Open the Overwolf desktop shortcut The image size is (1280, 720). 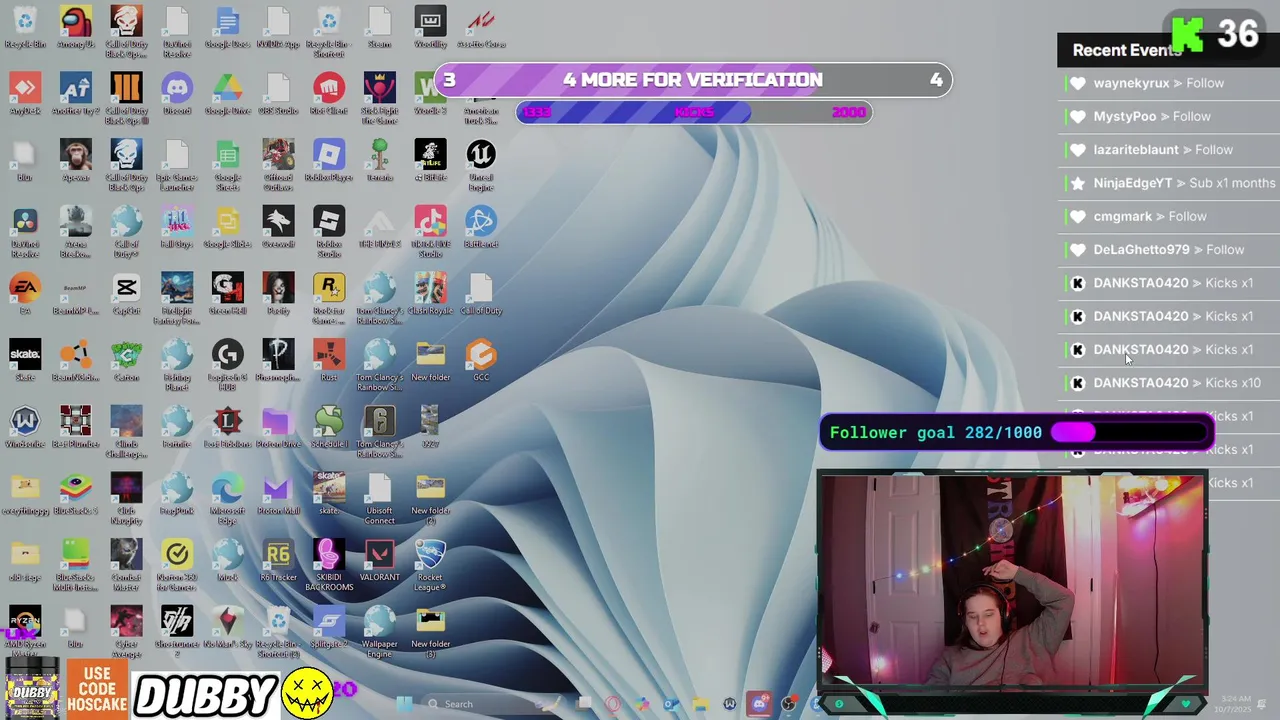coord(278,227)
